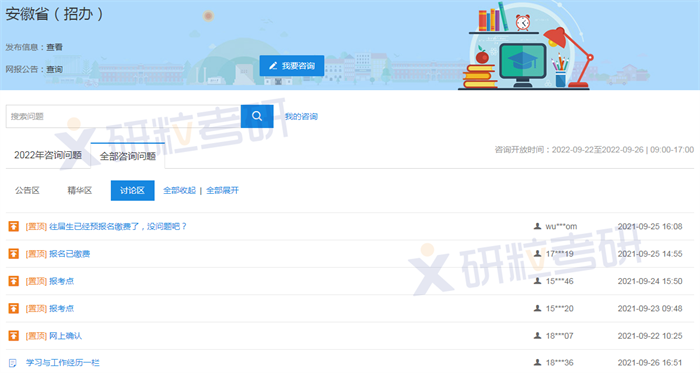Switch to 2022年咨询问题 tab
This screenshot has width=700, height=373.
coord(48,155)
